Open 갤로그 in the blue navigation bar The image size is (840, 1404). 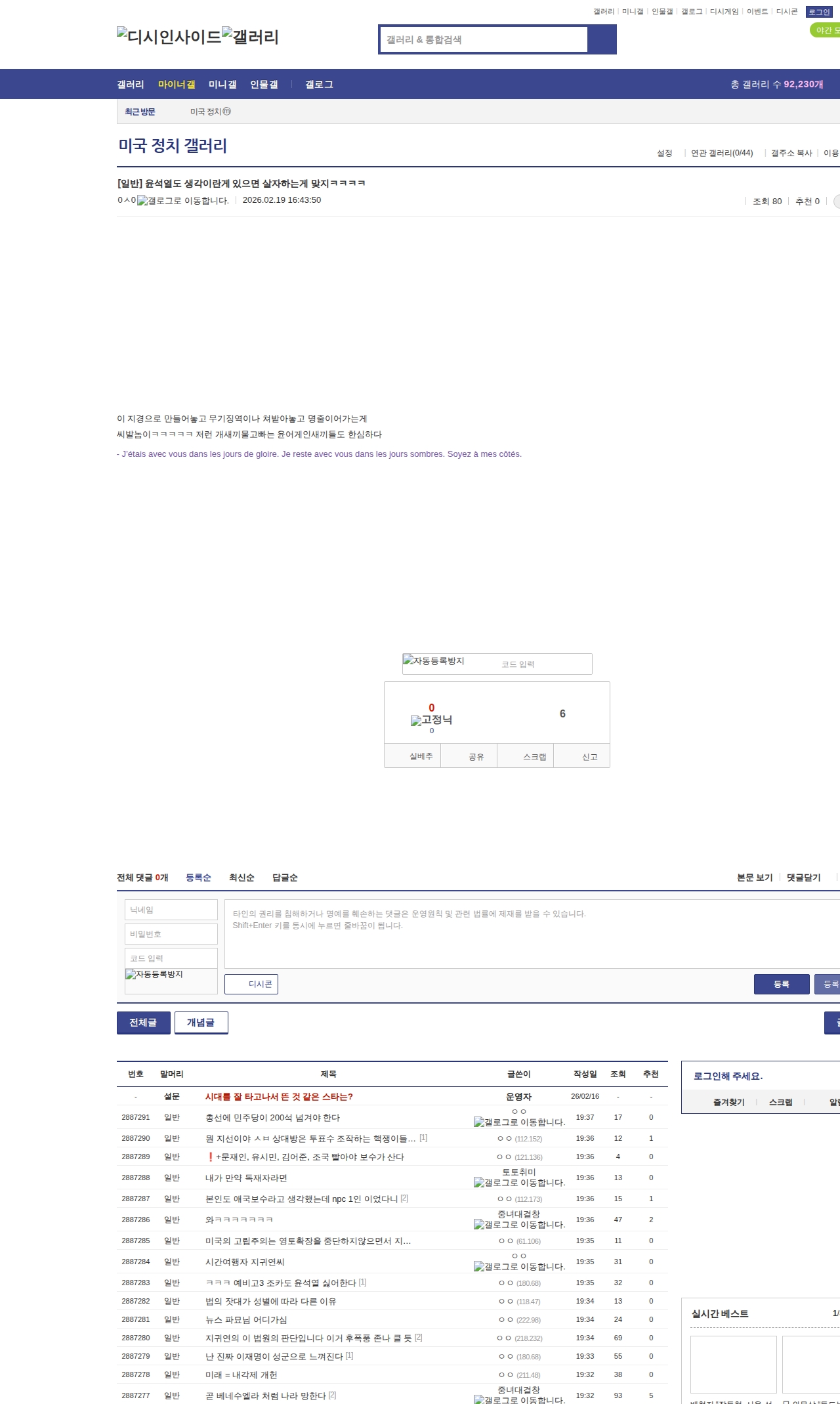(x=319, y=85)
